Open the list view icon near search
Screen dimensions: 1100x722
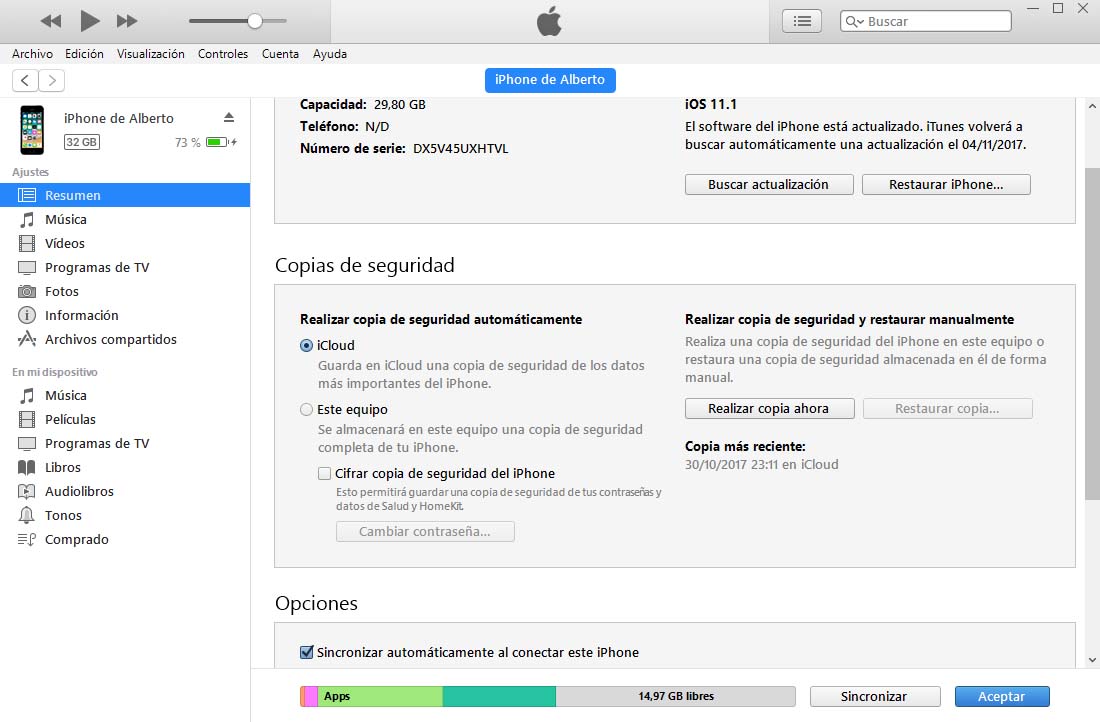click(802, 21)
